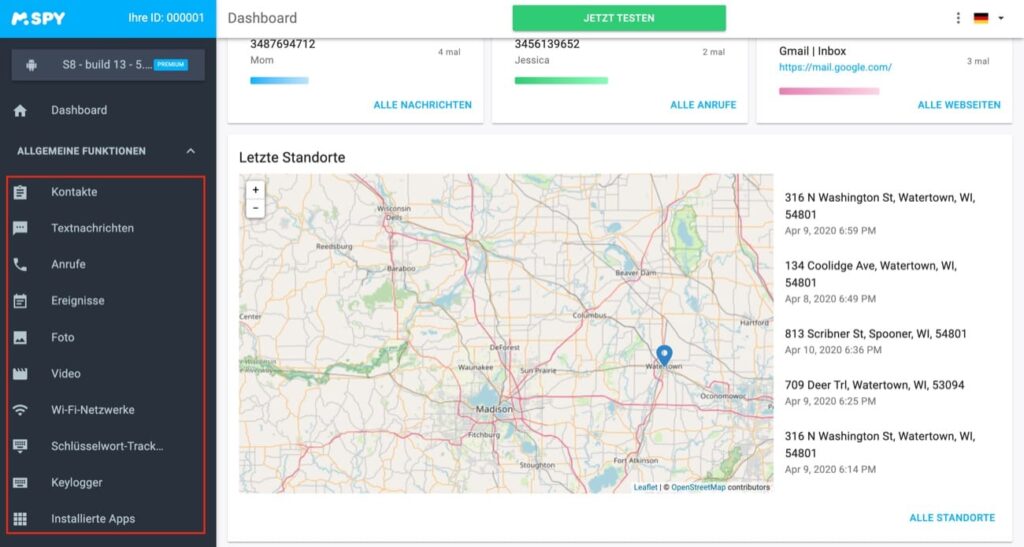Viewport: 1024px width, 547px height.
Task: Open the language dropdown arrow
Action: [x=1000, y=18]
